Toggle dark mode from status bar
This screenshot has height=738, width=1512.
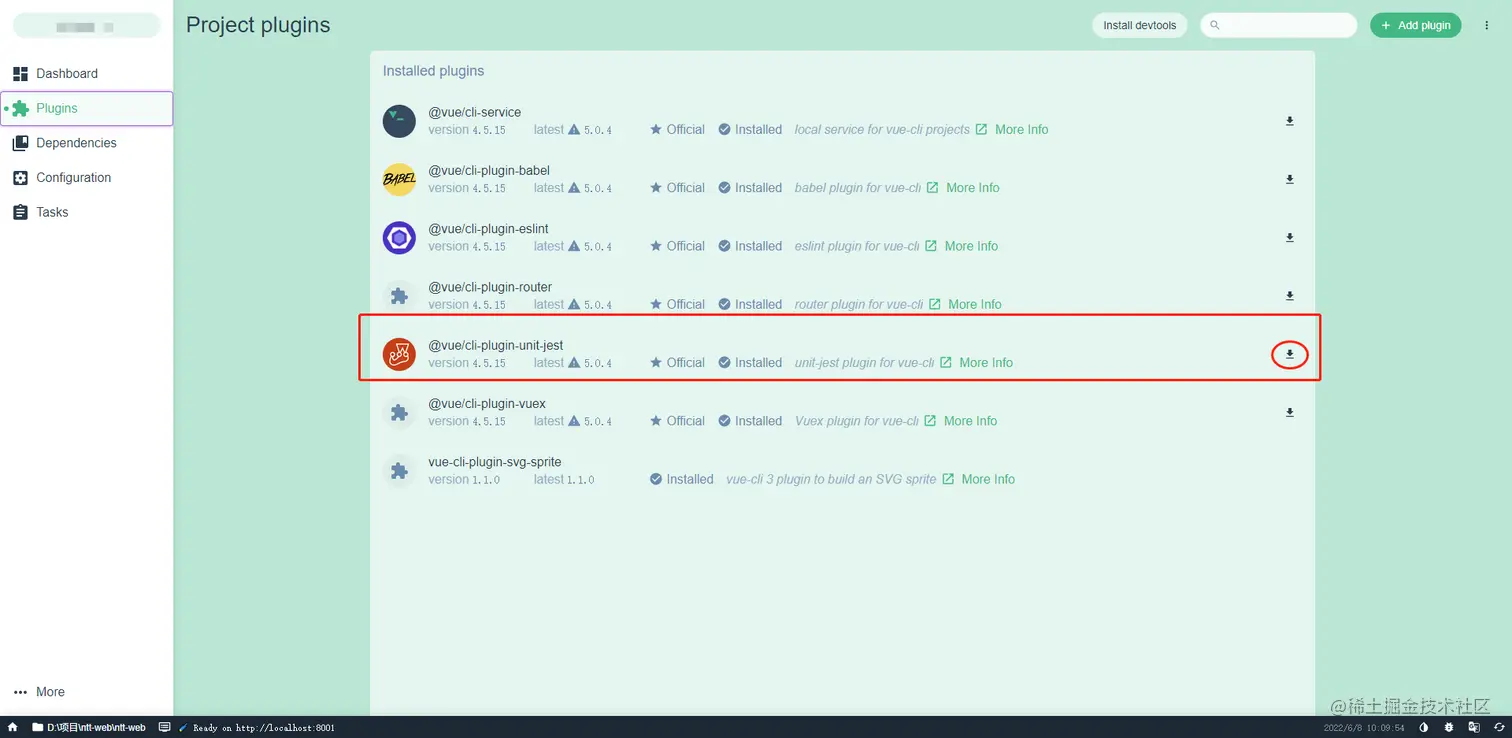click(x=1424, y=727)
